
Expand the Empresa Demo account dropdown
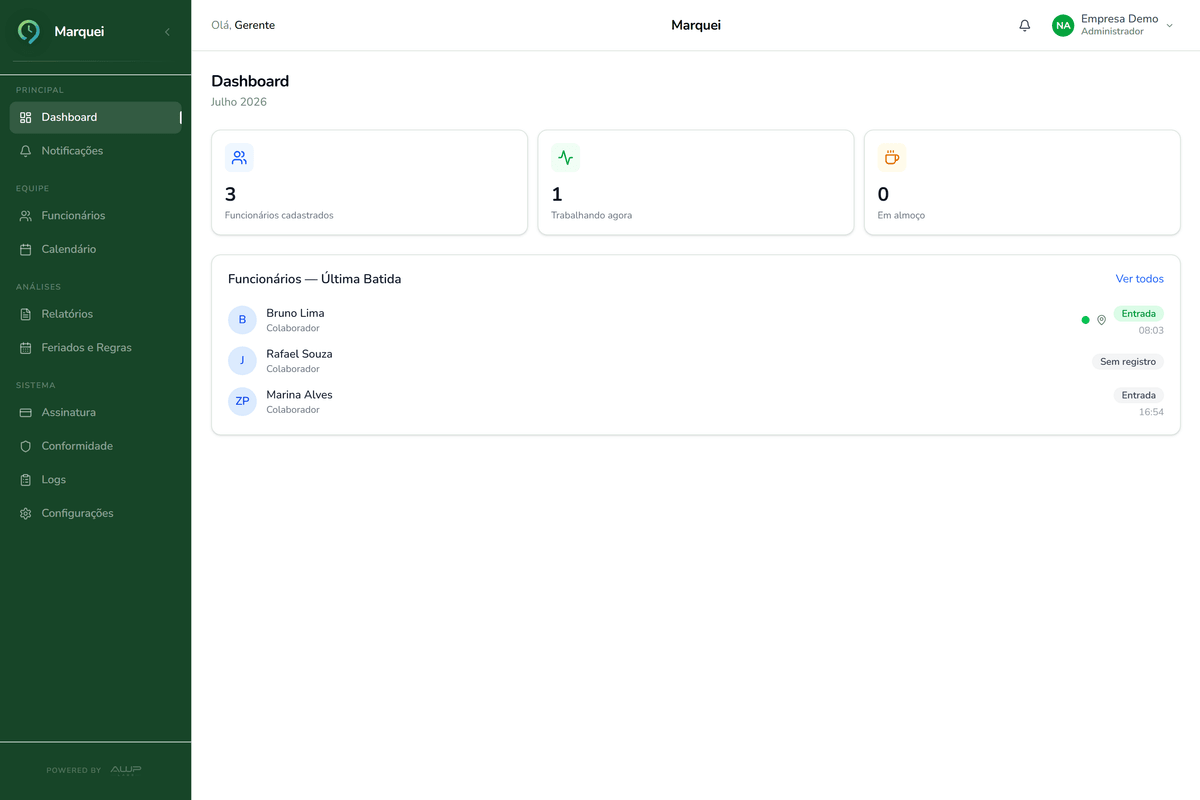(x=1170, y=25)
